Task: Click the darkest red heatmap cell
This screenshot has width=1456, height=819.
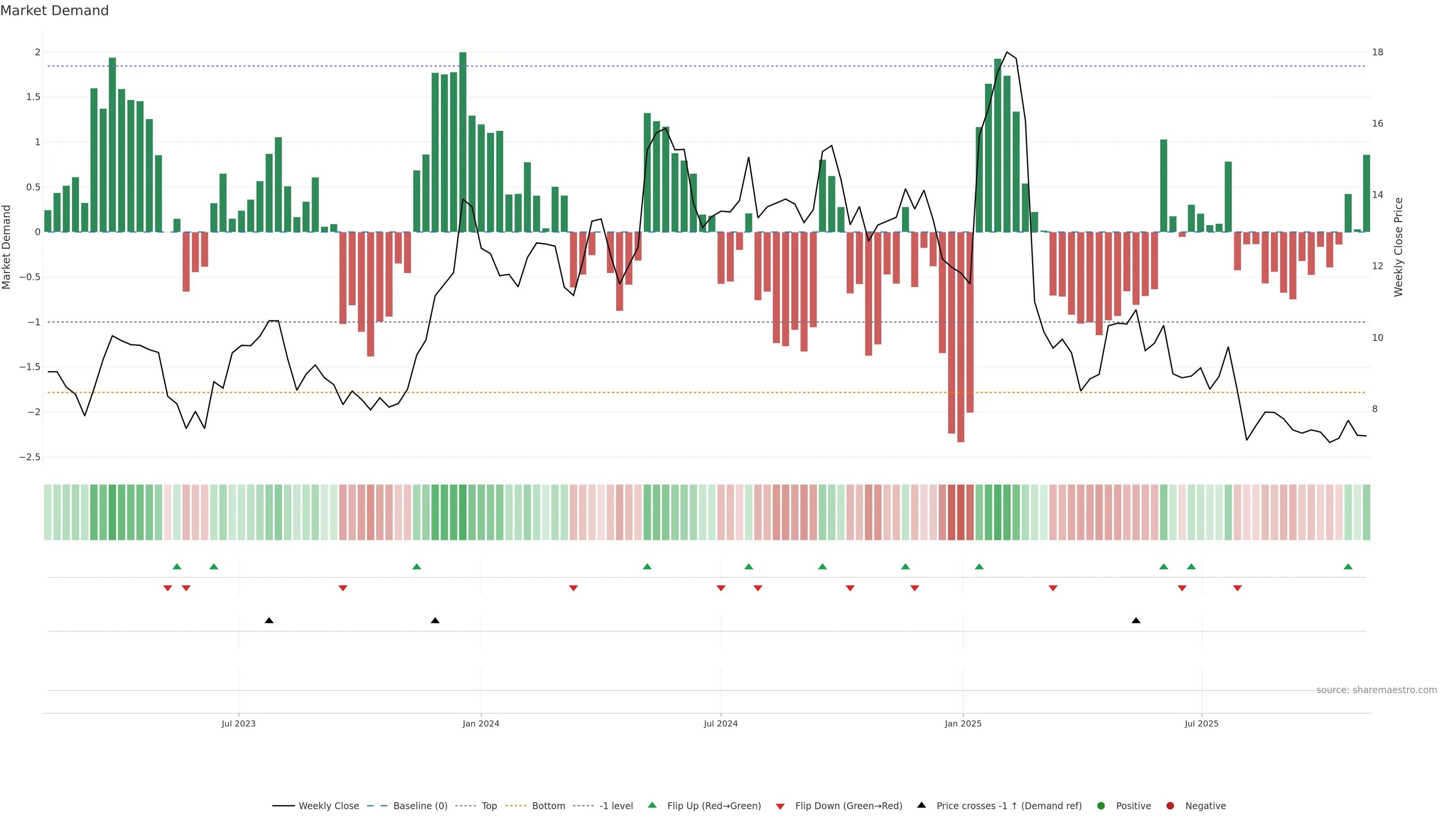Action: point(961,512)
